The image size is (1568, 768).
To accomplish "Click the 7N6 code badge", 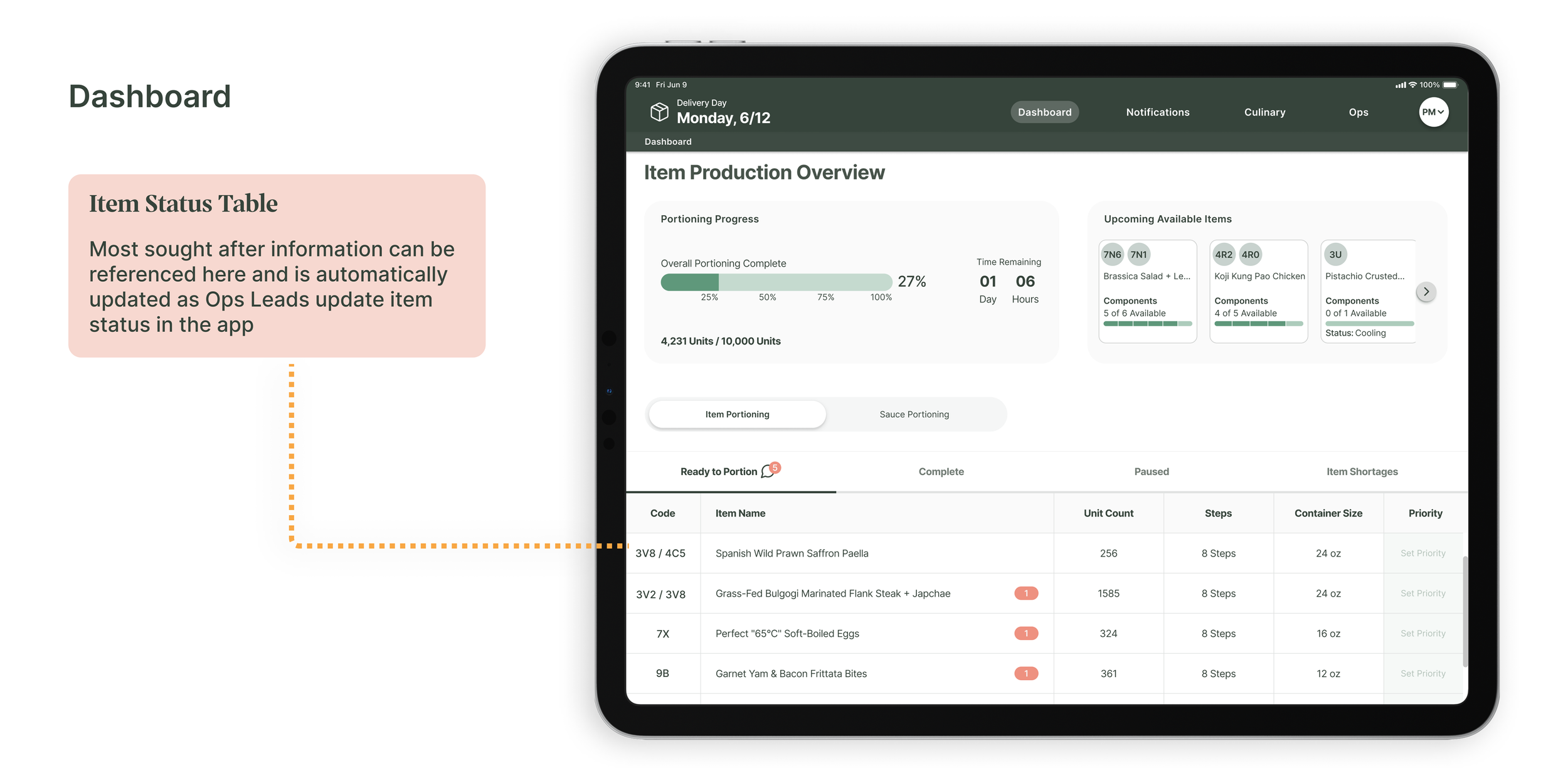I will (x=1112, y=255).
